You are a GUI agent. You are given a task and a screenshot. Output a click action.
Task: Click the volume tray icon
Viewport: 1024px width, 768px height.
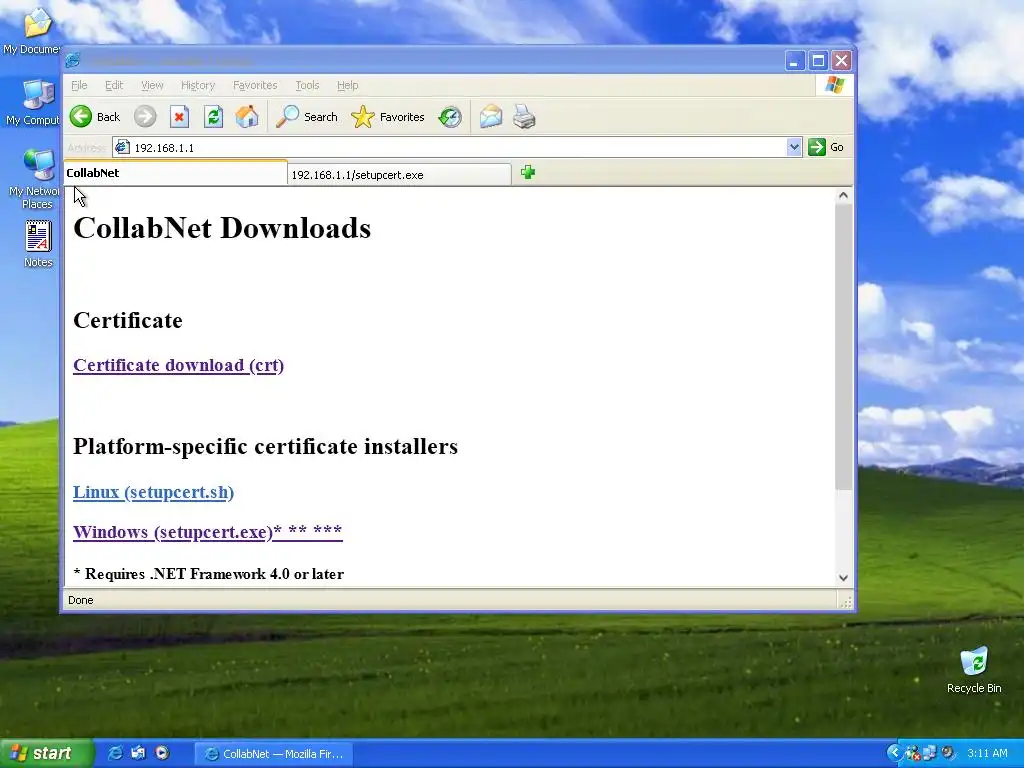[948, 753]
